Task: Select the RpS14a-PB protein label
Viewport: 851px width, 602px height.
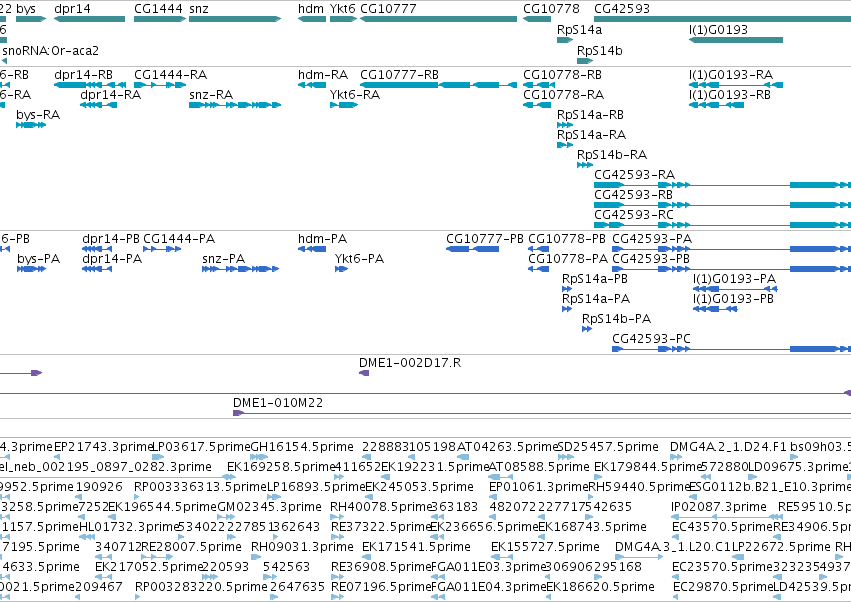Action: click(595, 278)
